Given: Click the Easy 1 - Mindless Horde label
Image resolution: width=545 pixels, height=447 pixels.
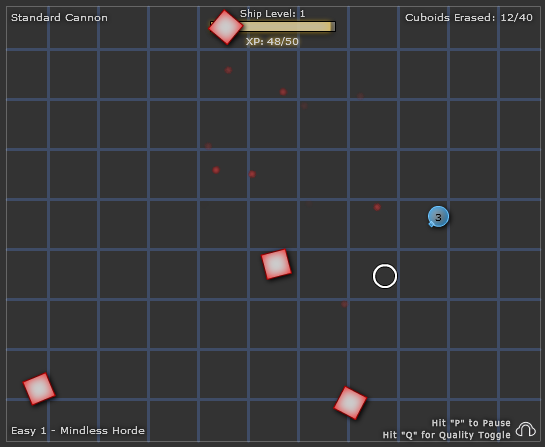Looking at the screenshot, I should [x=78, y=430].
